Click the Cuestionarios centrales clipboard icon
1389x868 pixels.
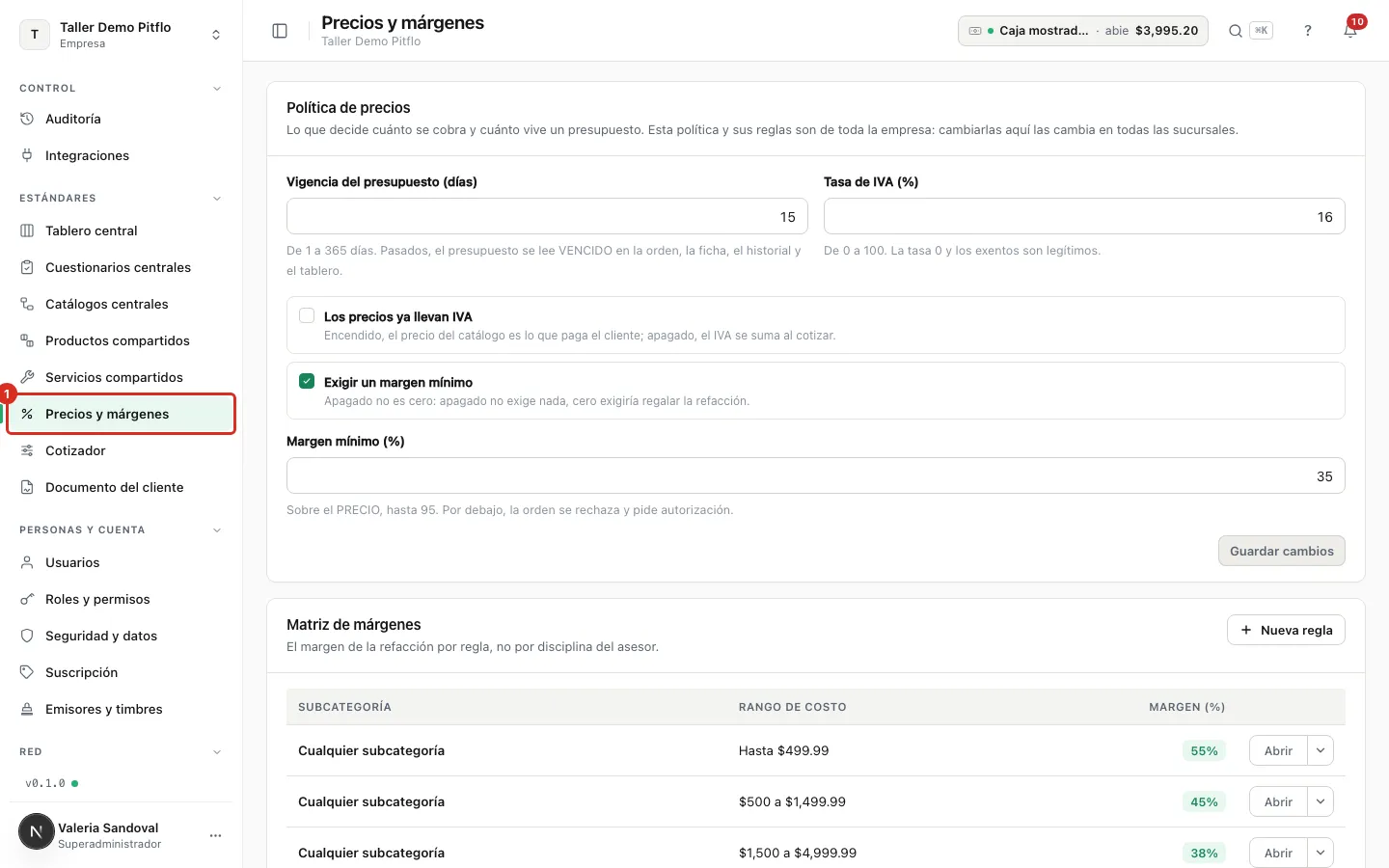tap(27, 267)
